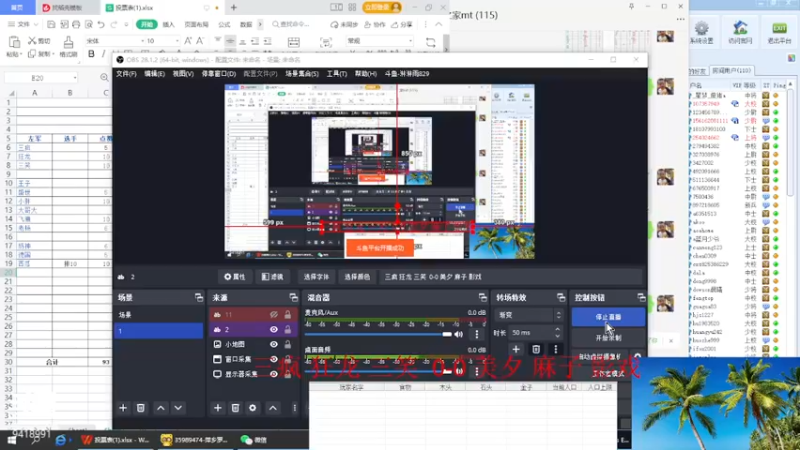
Task: Click WPS undo arrow icon
Action: point(101,24)
